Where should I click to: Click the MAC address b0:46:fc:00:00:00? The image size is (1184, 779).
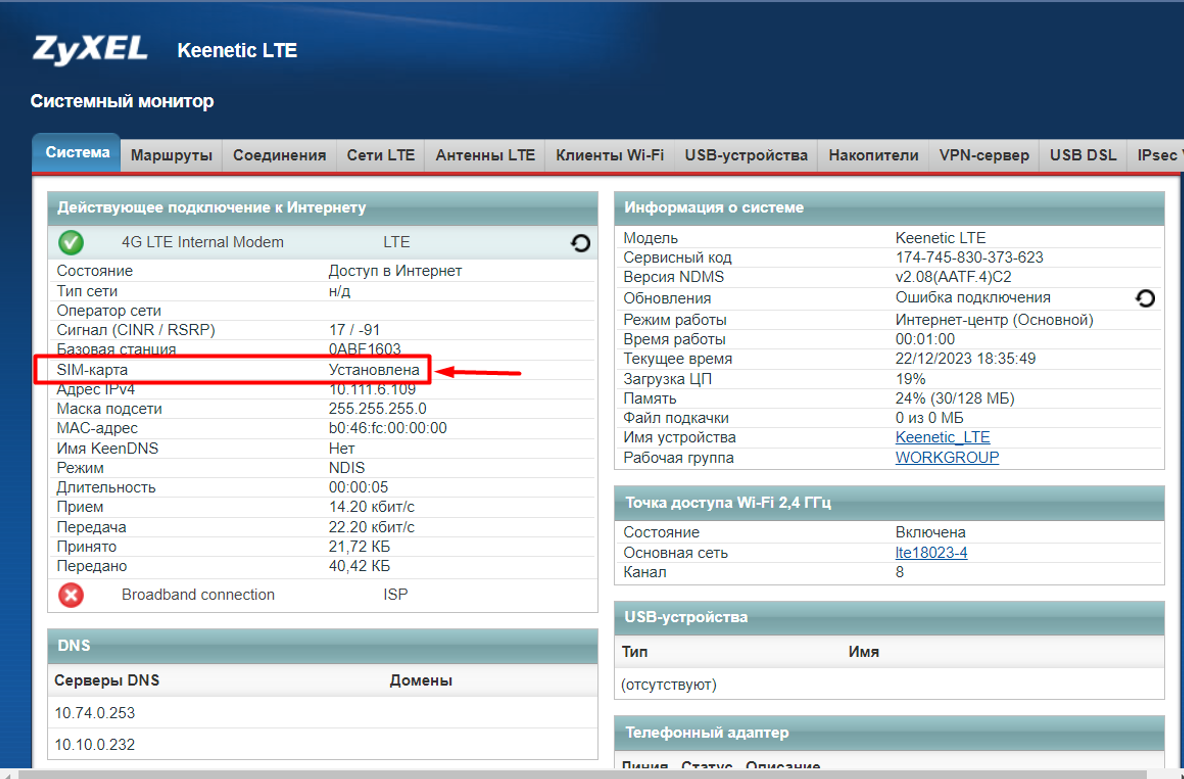387,428
